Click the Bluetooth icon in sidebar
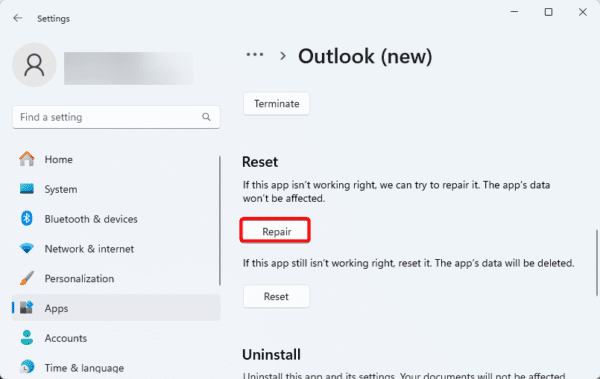The width and height of the screenshot is (600, 379). [x=27, y=219]
